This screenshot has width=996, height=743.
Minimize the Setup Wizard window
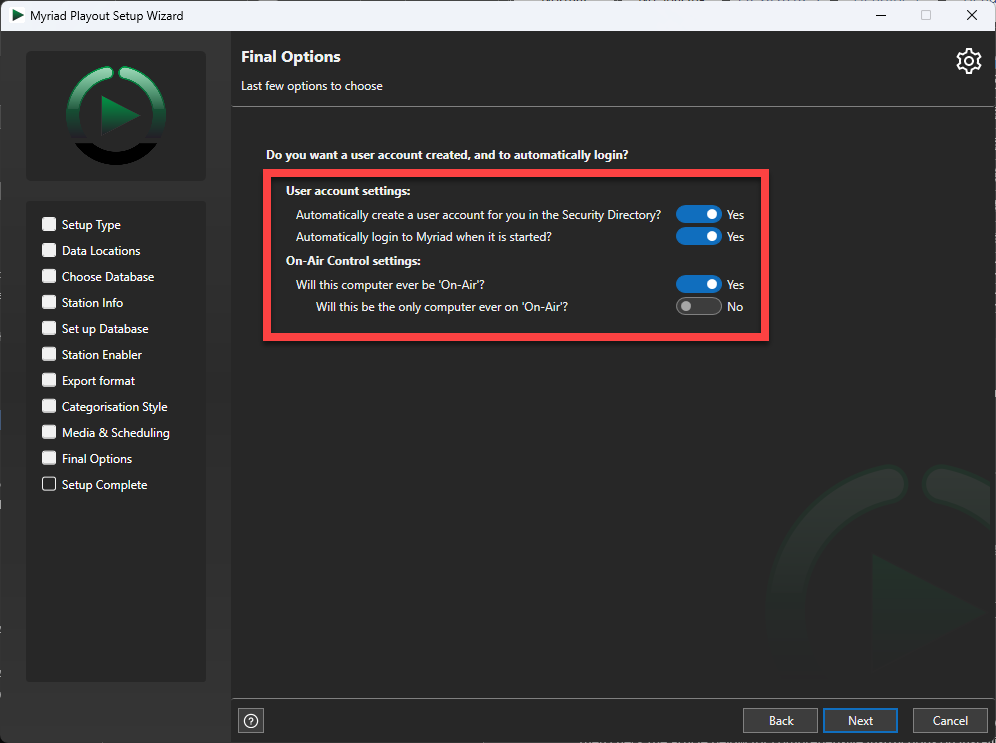[x=880, y=15]
